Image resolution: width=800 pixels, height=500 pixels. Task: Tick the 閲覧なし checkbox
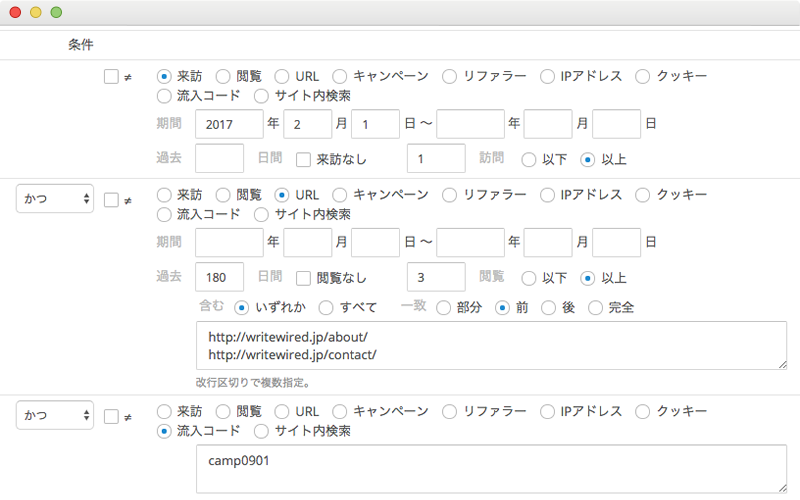pyautogui.click(x=304, y=278)
